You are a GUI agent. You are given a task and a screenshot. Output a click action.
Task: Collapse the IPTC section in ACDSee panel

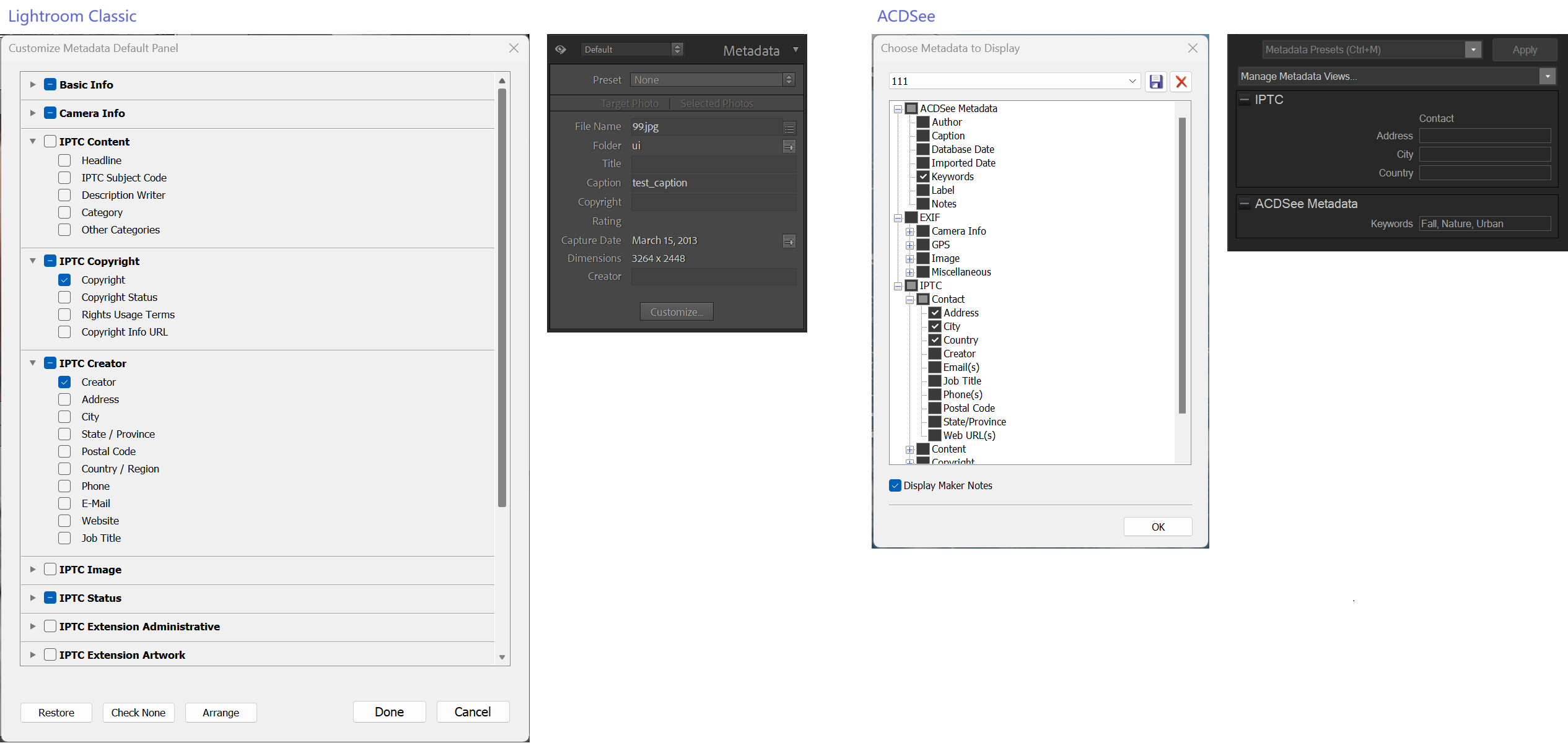click(x=1244, y=100)
